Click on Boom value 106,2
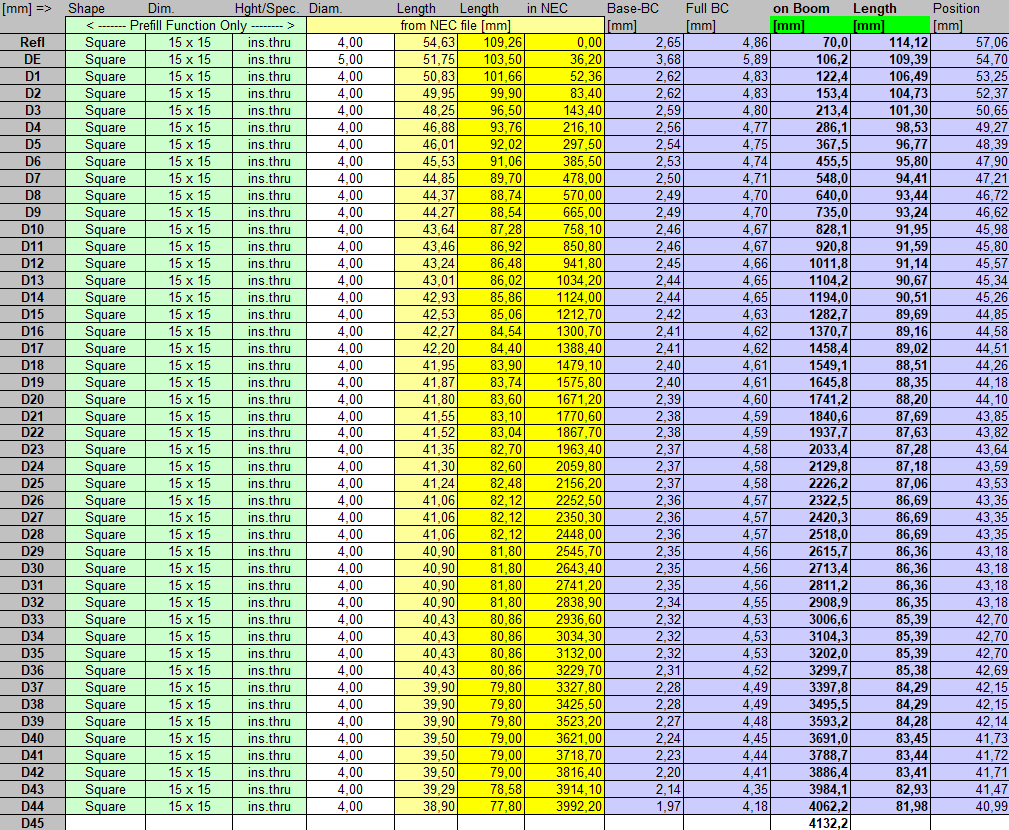The width and height of the screenshot is (1009, 830). click(811, 59)
